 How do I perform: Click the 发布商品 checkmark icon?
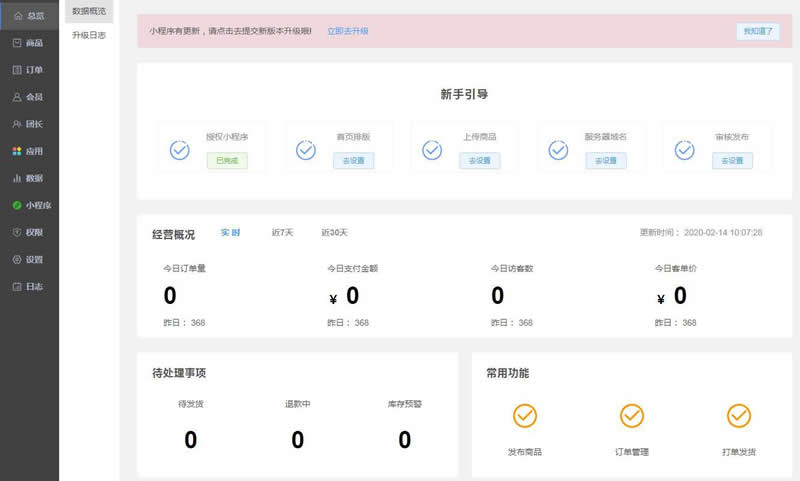525,415
